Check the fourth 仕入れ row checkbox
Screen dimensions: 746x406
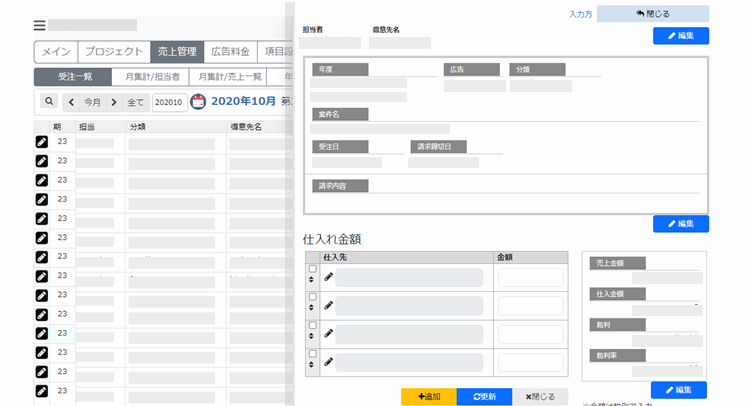[313, 353]
